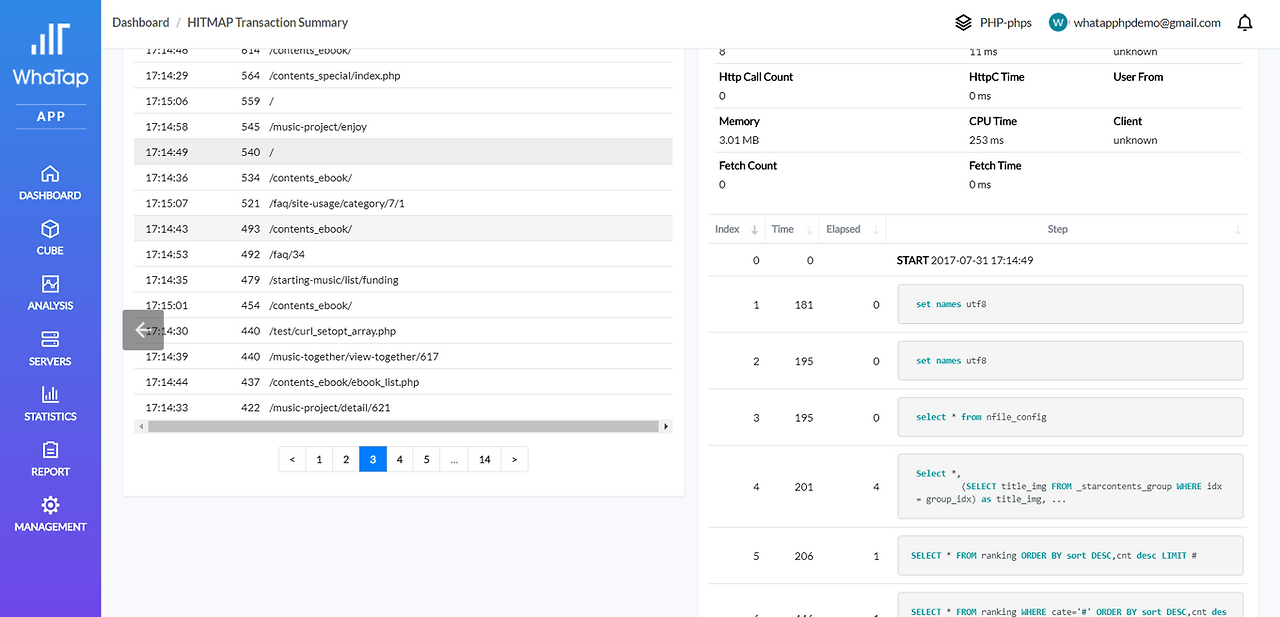Click select * from nfile_config step
The width and height of the screenshot is (1280, 617).
click(x=1070, y=417)
